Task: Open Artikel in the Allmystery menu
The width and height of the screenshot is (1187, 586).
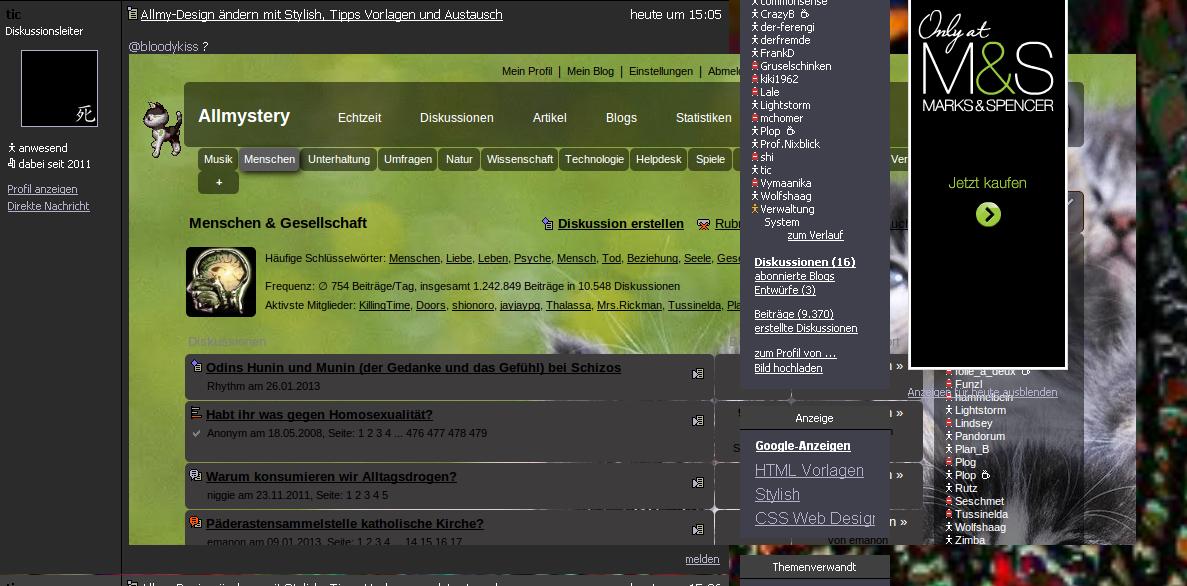Action: 550,117
